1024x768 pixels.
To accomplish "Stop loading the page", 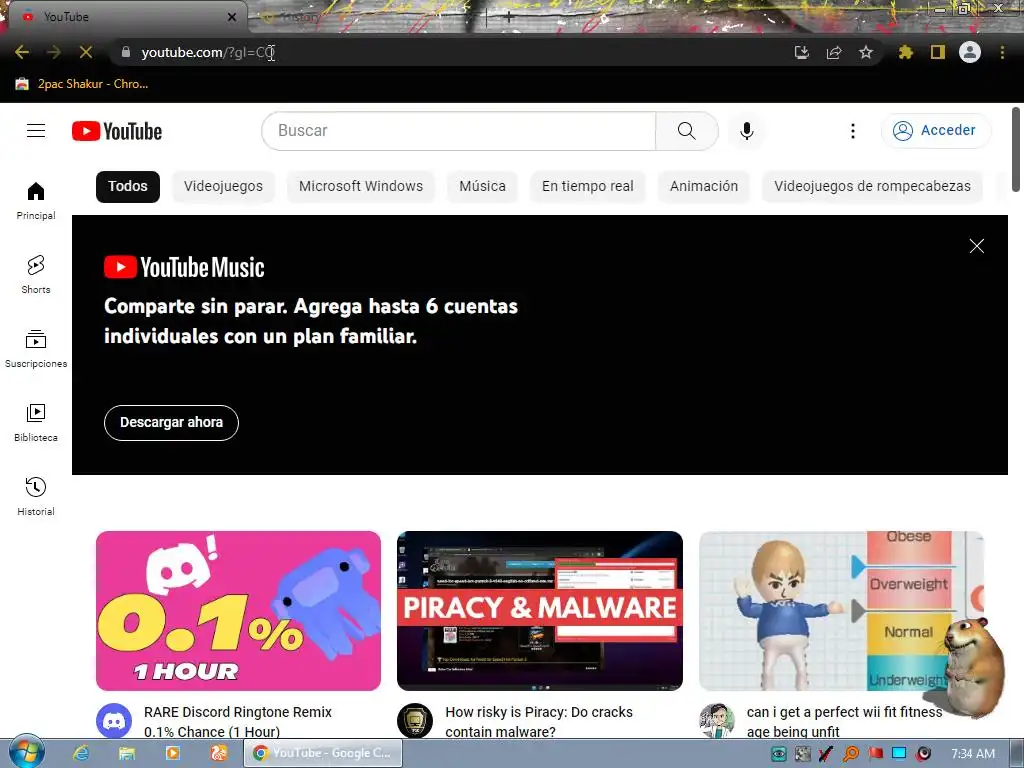I will tap(86, 52).
